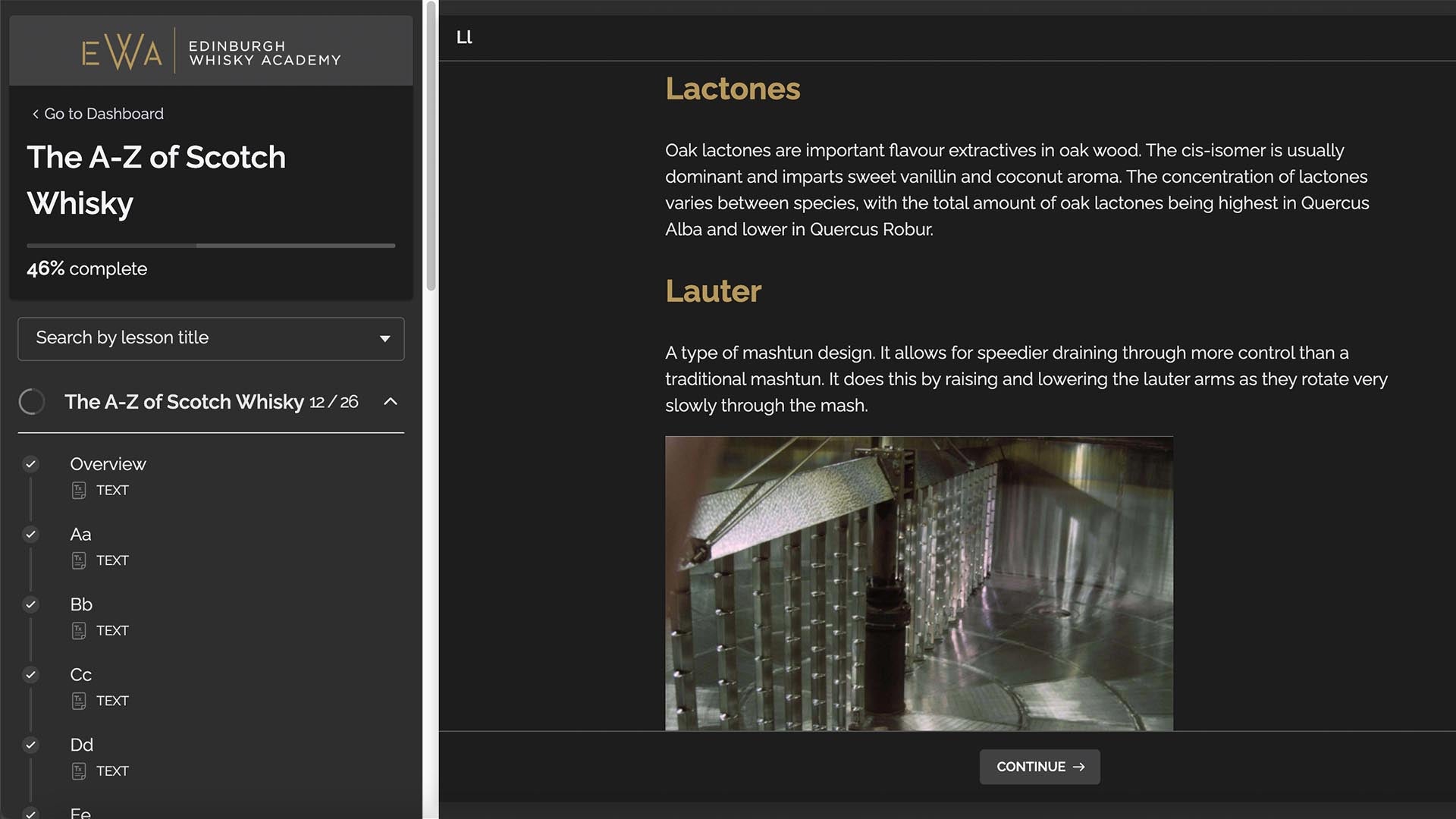Image resolution: width=1456 pixels, height=819 pixels.
Task: Open the Dd lesson
Action: (81, 745)
